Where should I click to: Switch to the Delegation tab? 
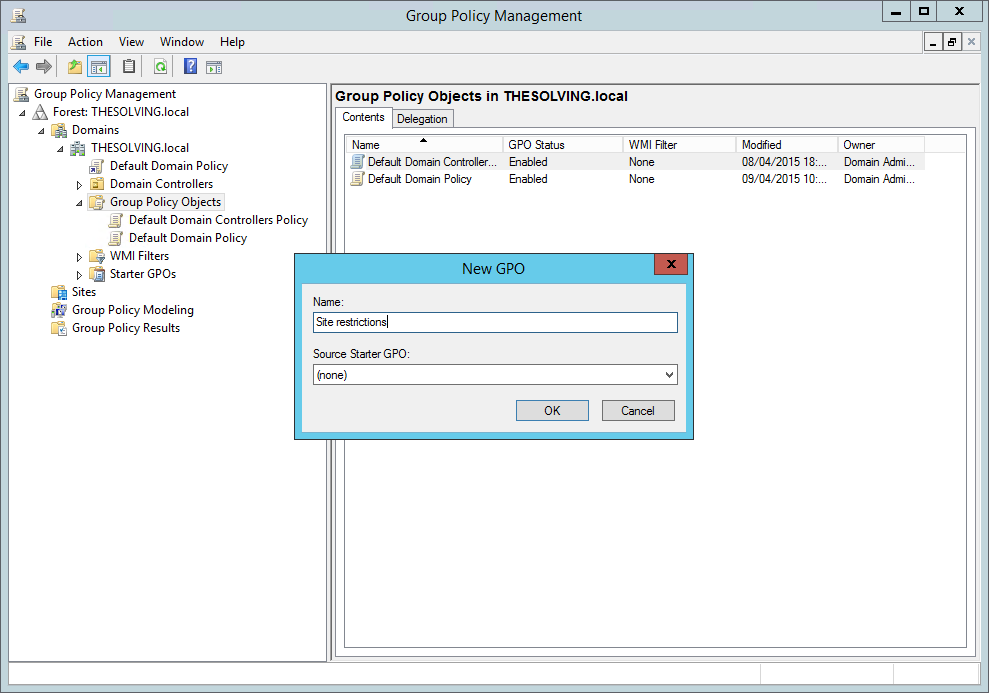point(422,119)
